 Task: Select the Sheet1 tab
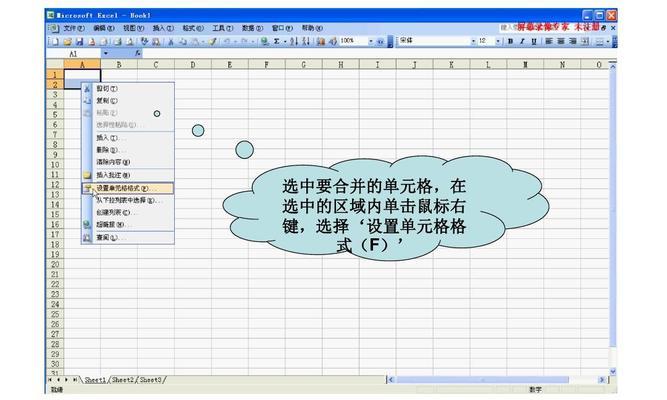tap(95, 380)
